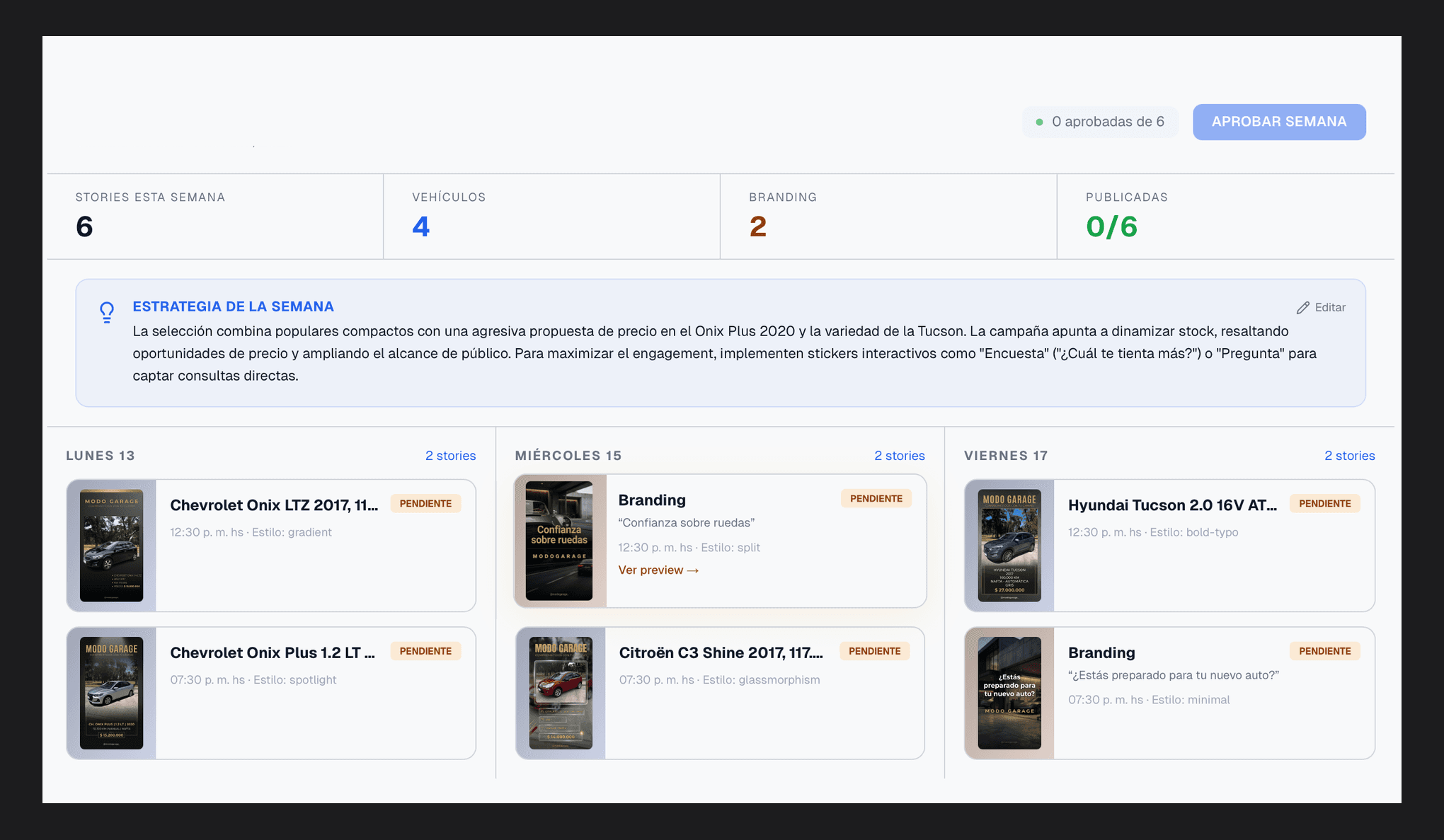Click the 2 stories count for Lunes 13
This screenshot has width=1444, height=840.
[x=450, y=456]
